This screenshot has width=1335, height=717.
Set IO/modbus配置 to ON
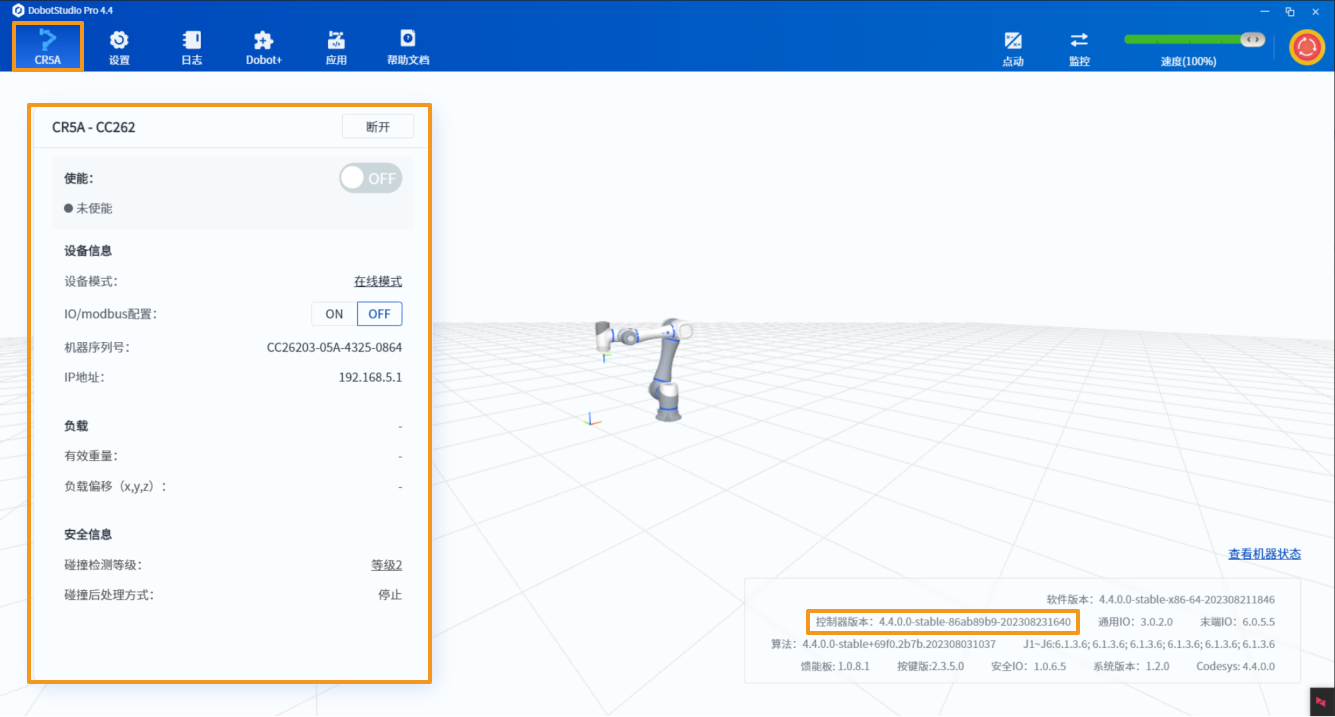pyautogui.click(x=334, y=314)
